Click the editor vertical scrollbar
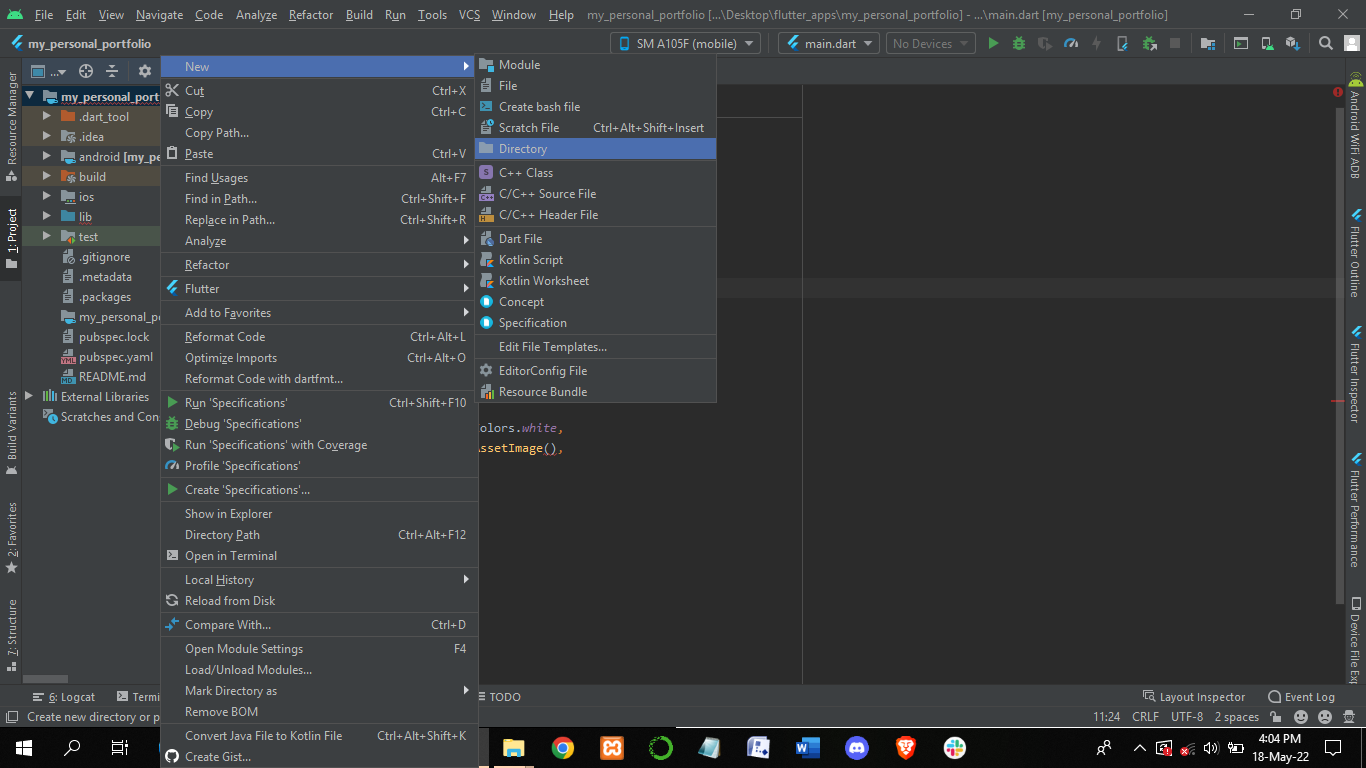This screenshot has width=1366, height=768. click(1339, 354)
